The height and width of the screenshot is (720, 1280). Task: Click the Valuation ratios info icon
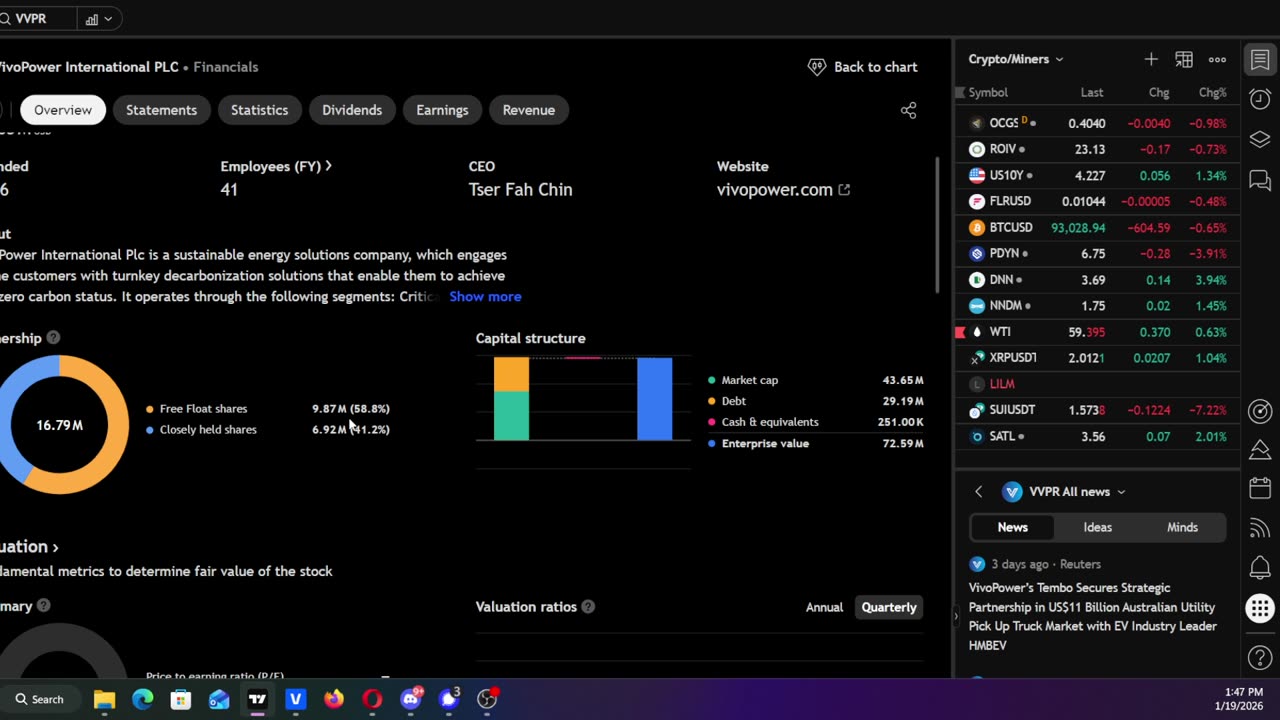588,607
